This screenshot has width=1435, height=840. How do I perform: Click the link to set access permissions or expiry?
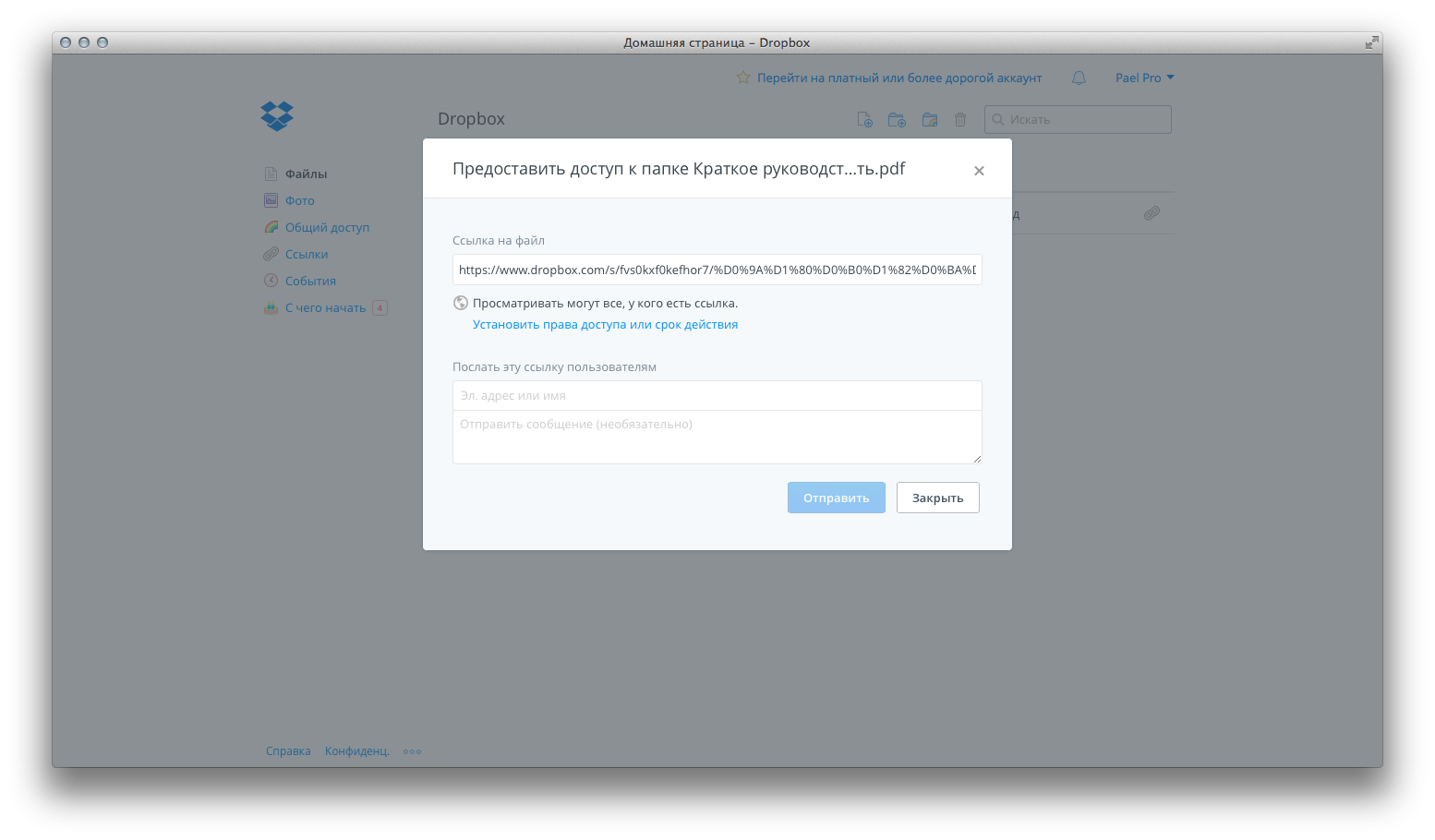pos(605,325)
